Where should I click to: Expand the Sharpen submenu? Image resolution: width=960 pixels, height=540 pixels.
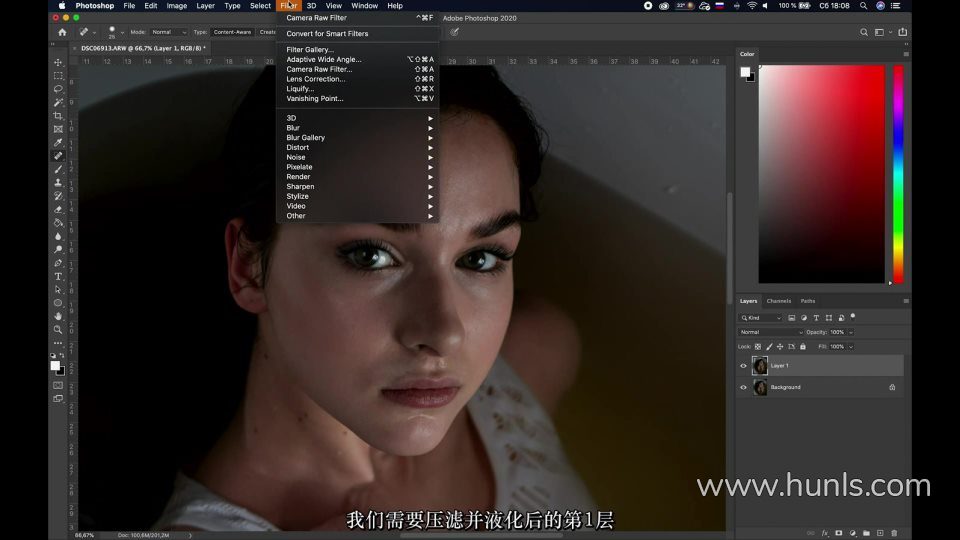(x=358, y=187)
